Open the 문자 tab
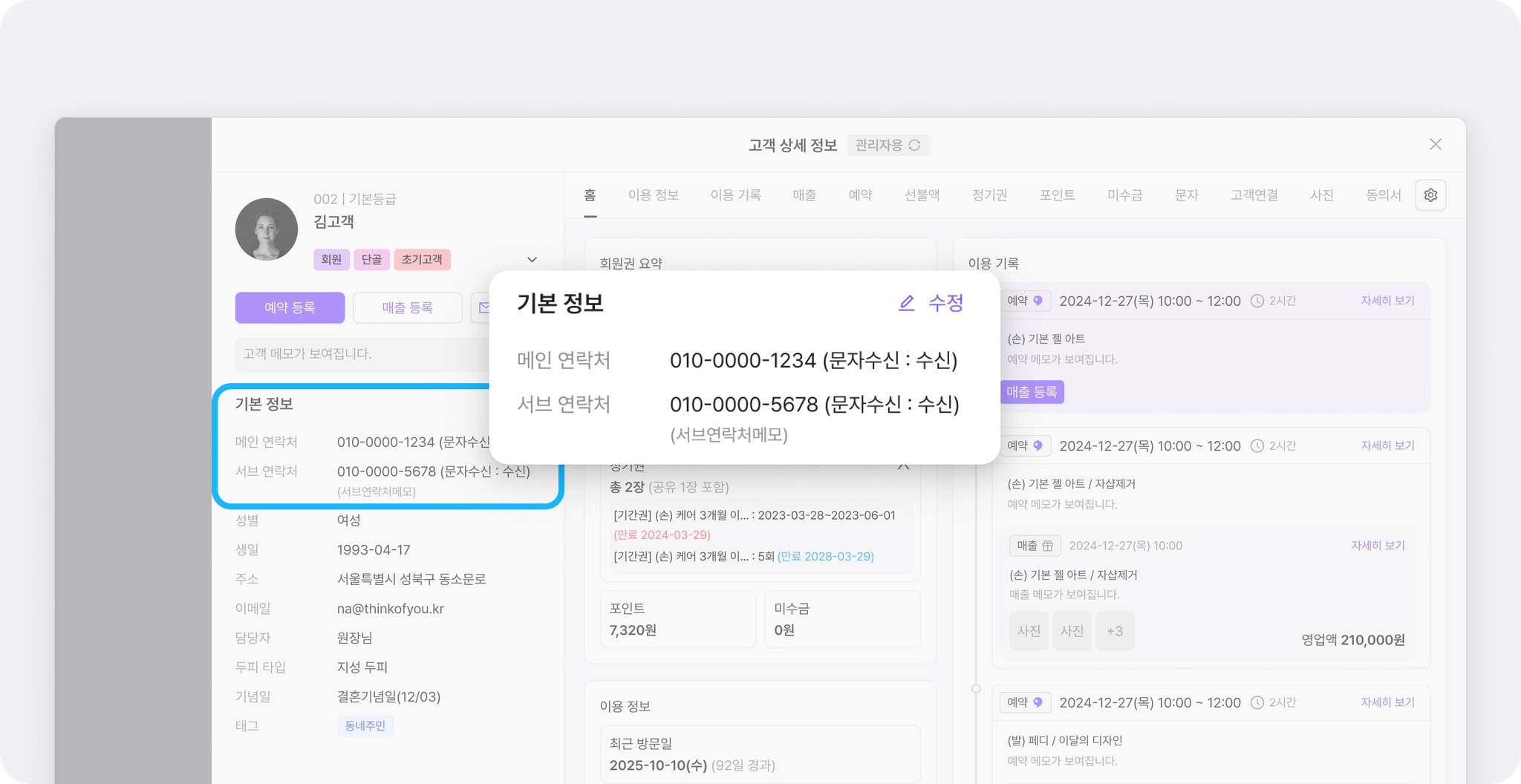Viewport: 1521px width, 784px height. tap(1187, 195)
